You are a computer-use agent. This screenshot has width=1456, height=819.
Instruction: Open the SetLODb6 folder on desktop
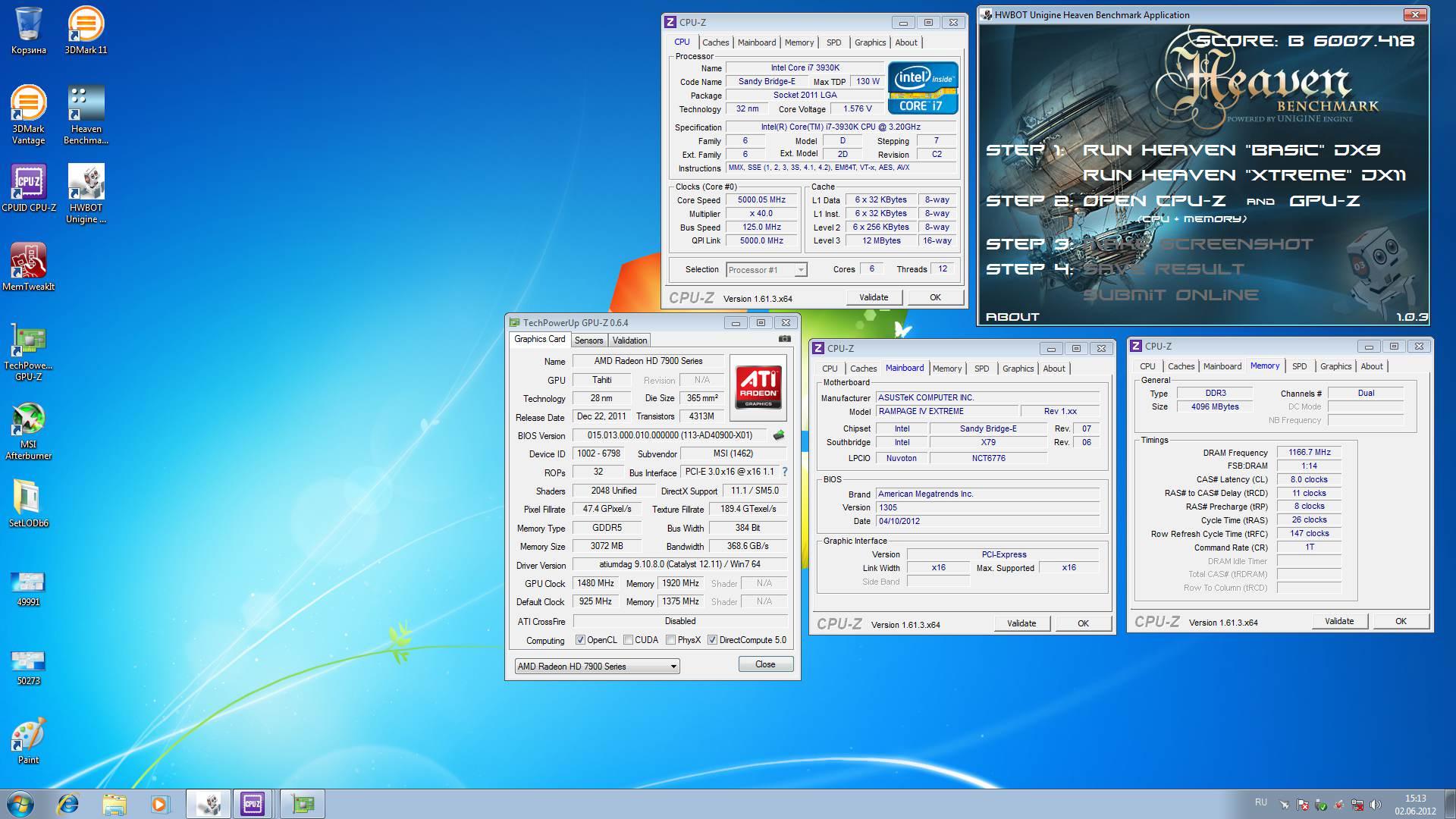pyautogui.click(x=28, y=504)
